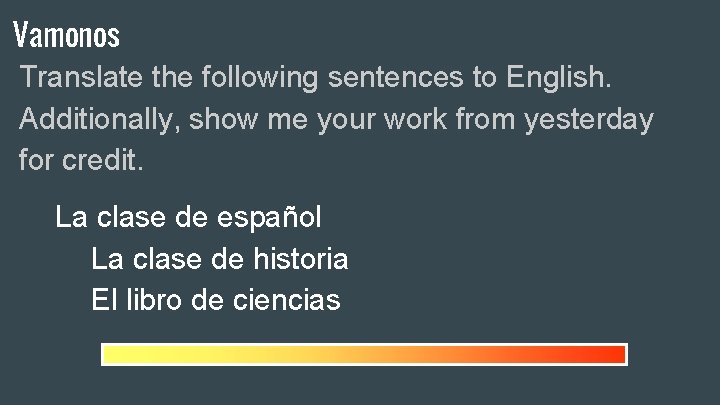Click the word Translate in the instructions
Image resolution: width=720 pixels, height=405 pixels.
[82, 77]
